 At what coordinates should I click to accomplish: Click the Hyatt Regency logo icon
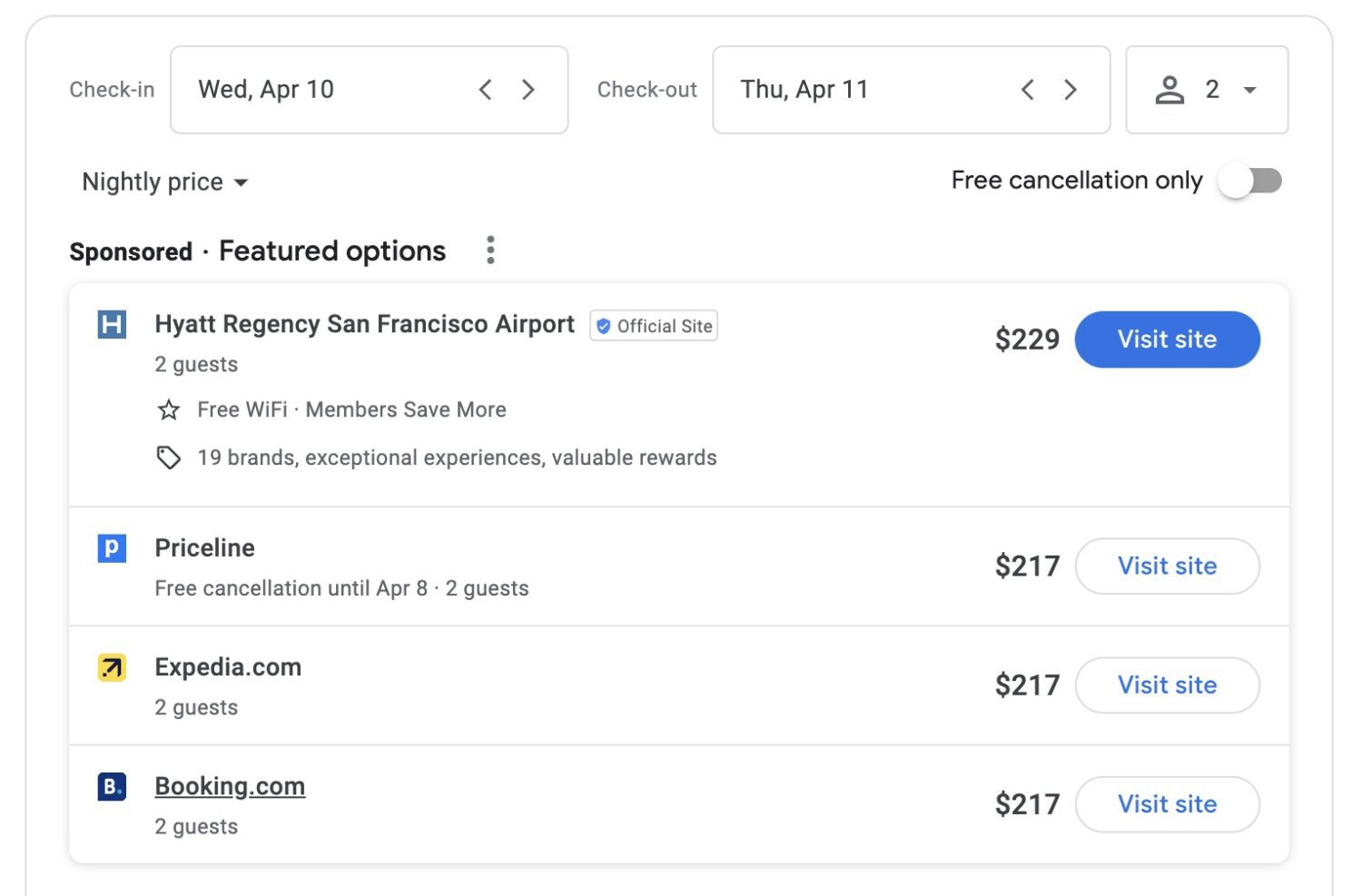click(111, 325)
